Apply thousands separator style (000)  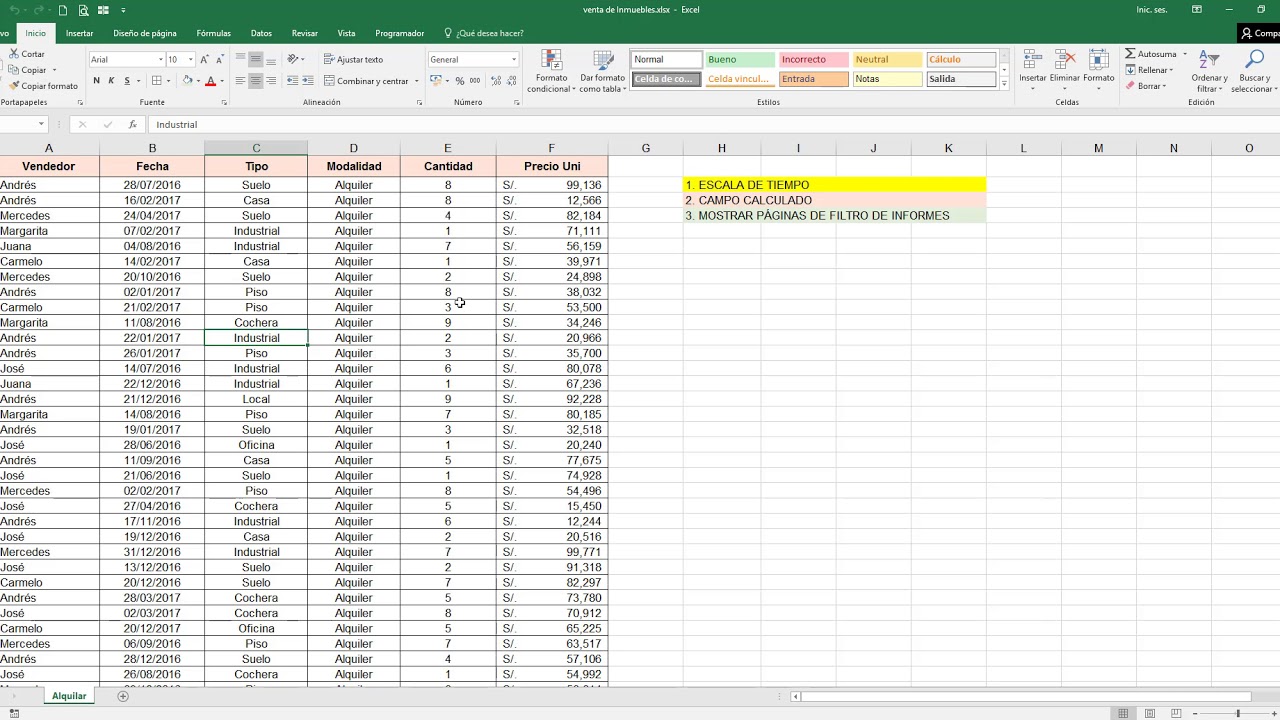474,81
